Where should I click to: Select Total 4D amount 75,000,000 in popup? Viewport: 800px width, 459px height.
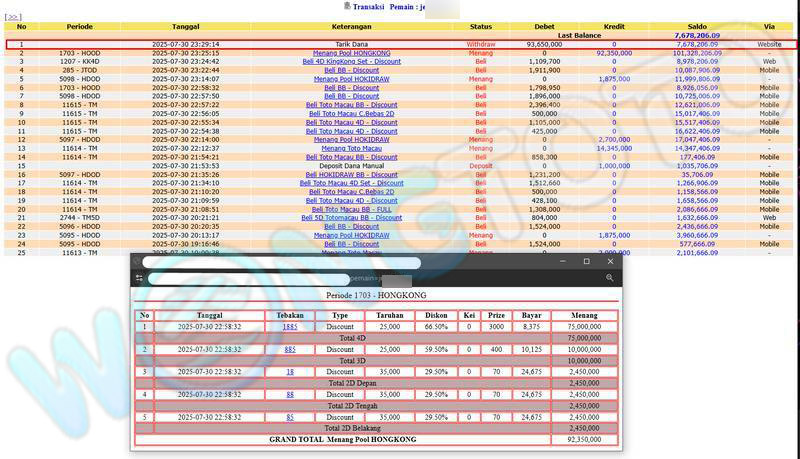tap(584, 338)
